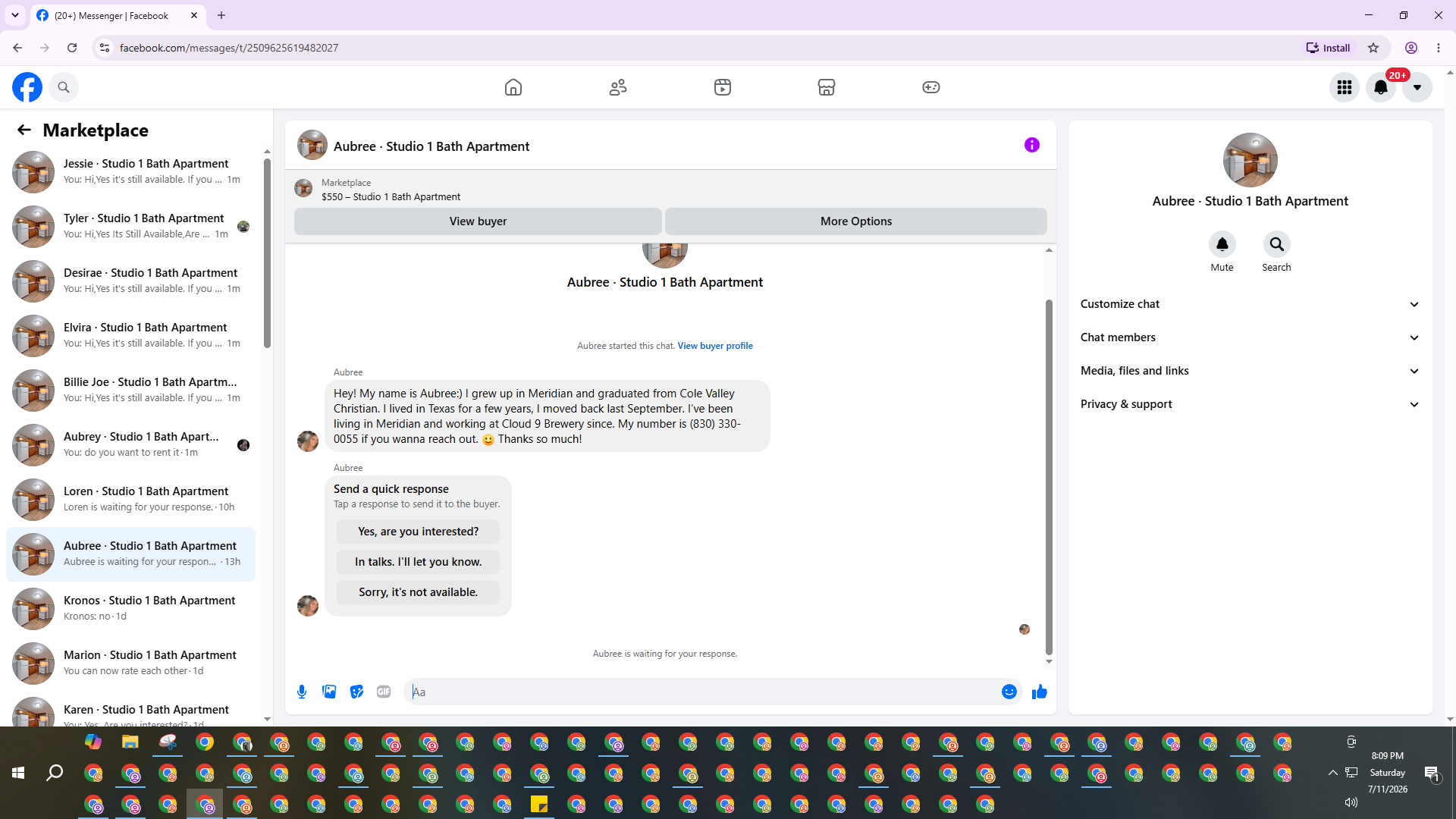The height and width of the screenshot is (819, 1456).
Task: Open the Chrome three-dot menu
Action: 1439,48
